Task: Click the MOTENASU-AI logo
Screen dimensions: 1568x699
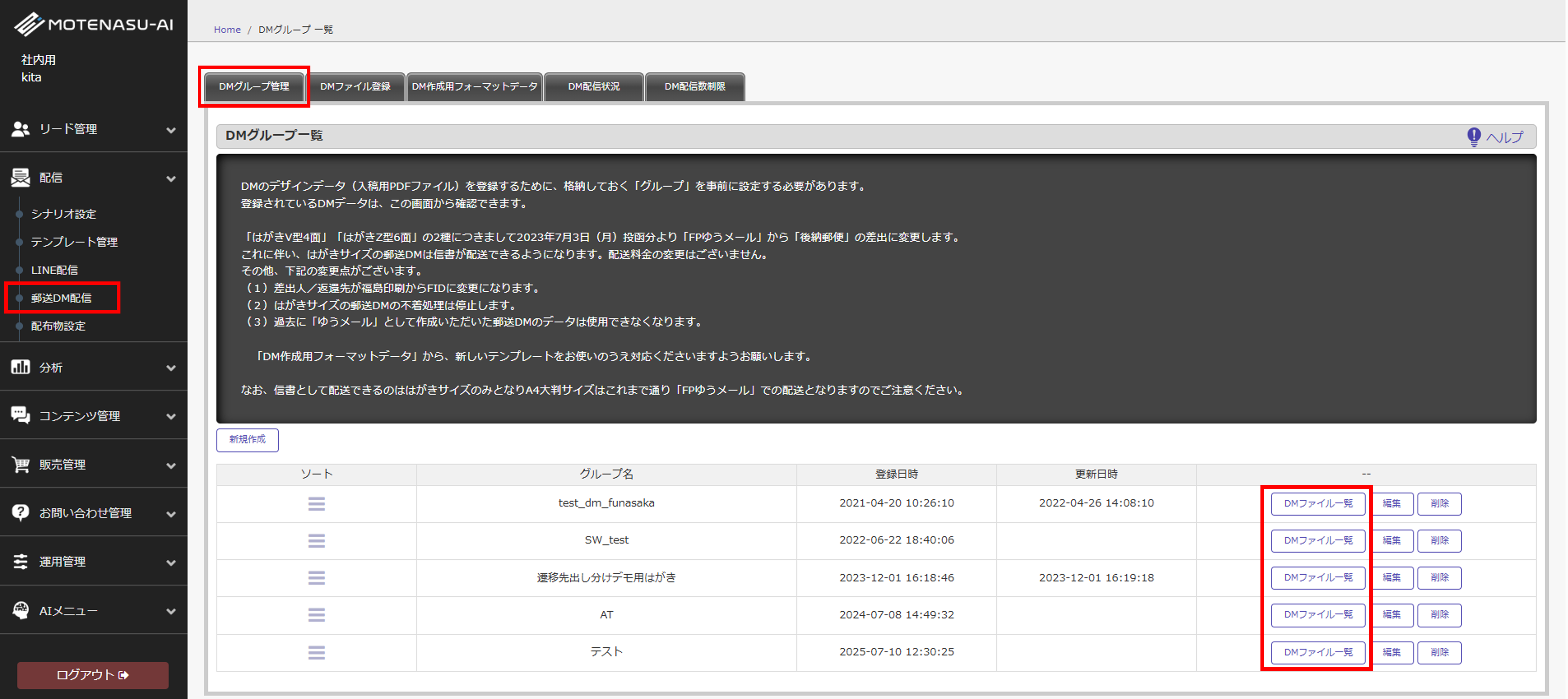Action: pos(94,24)
